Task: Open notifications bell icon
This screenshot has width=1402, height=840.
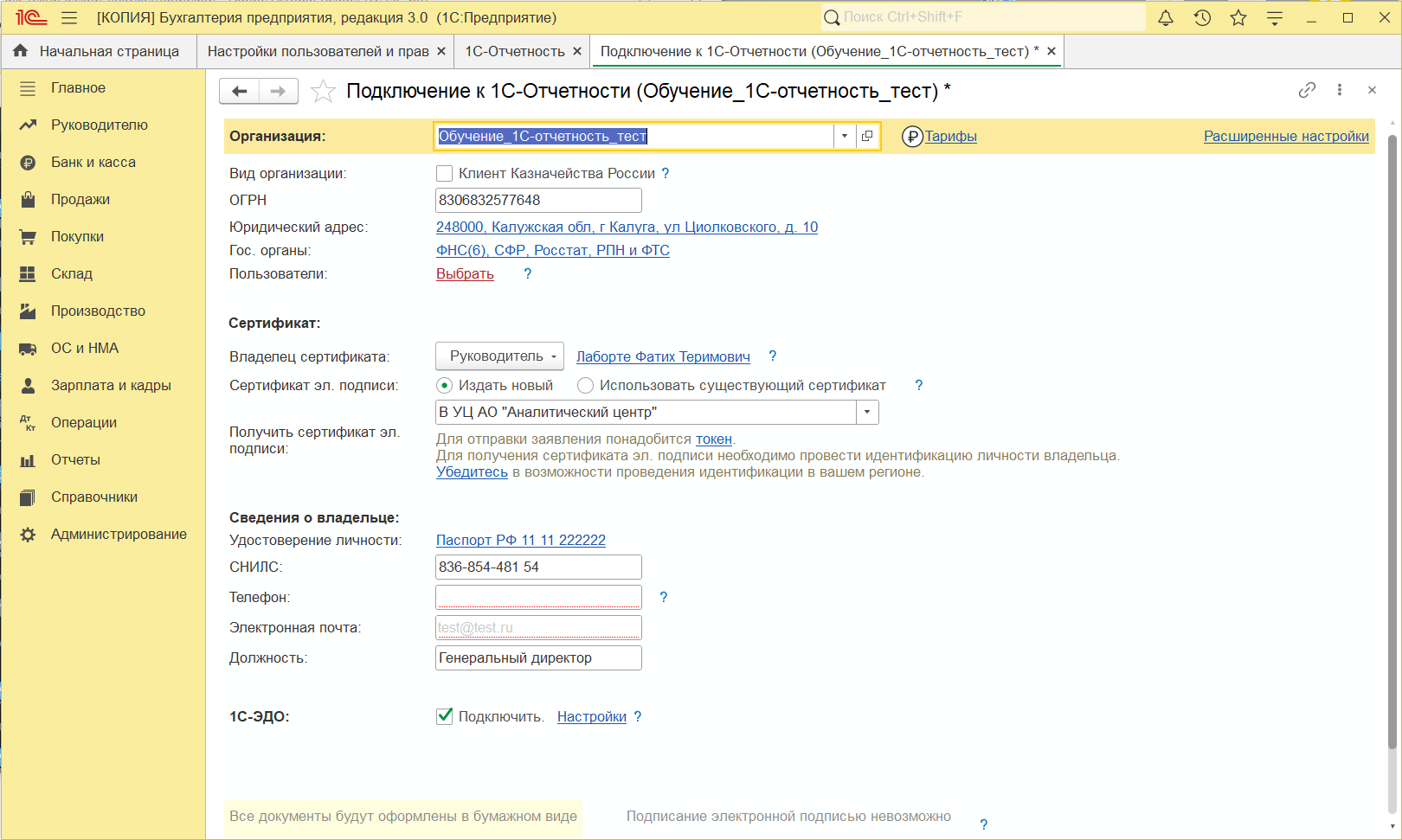Action: [x=1166, y=17]
